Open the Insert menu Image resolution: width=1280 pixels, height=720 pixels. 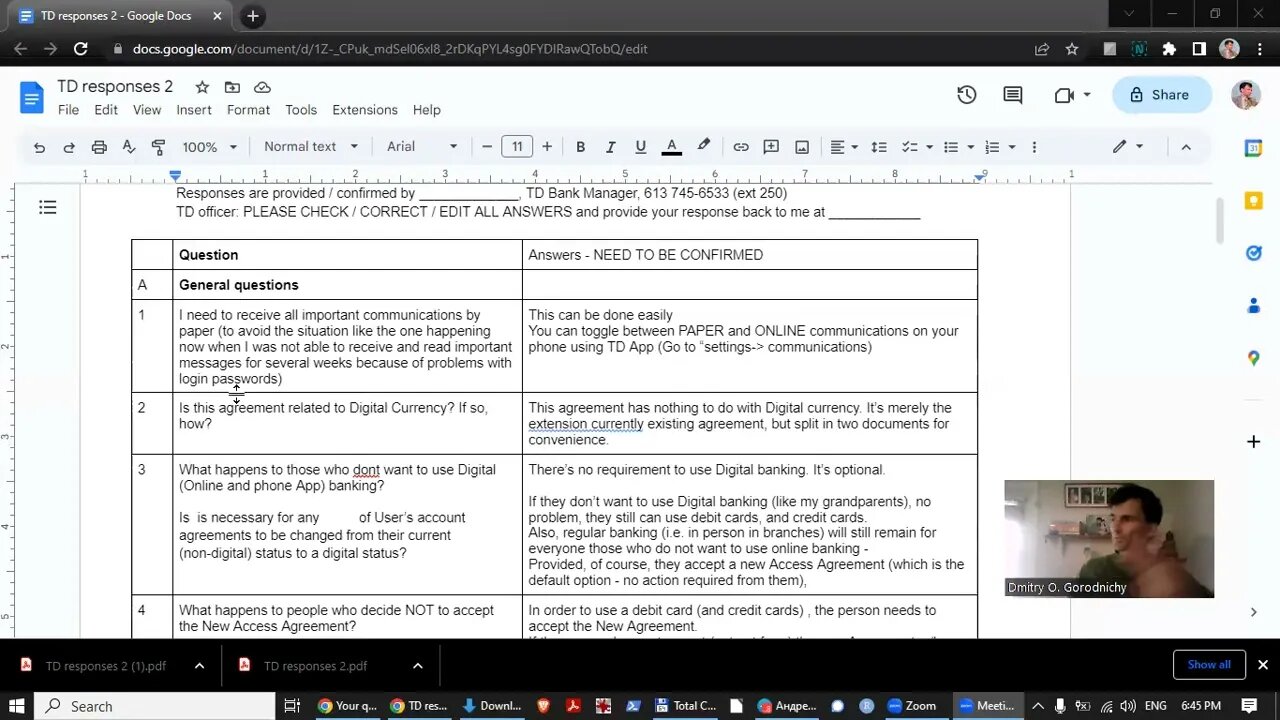[194, 110]
